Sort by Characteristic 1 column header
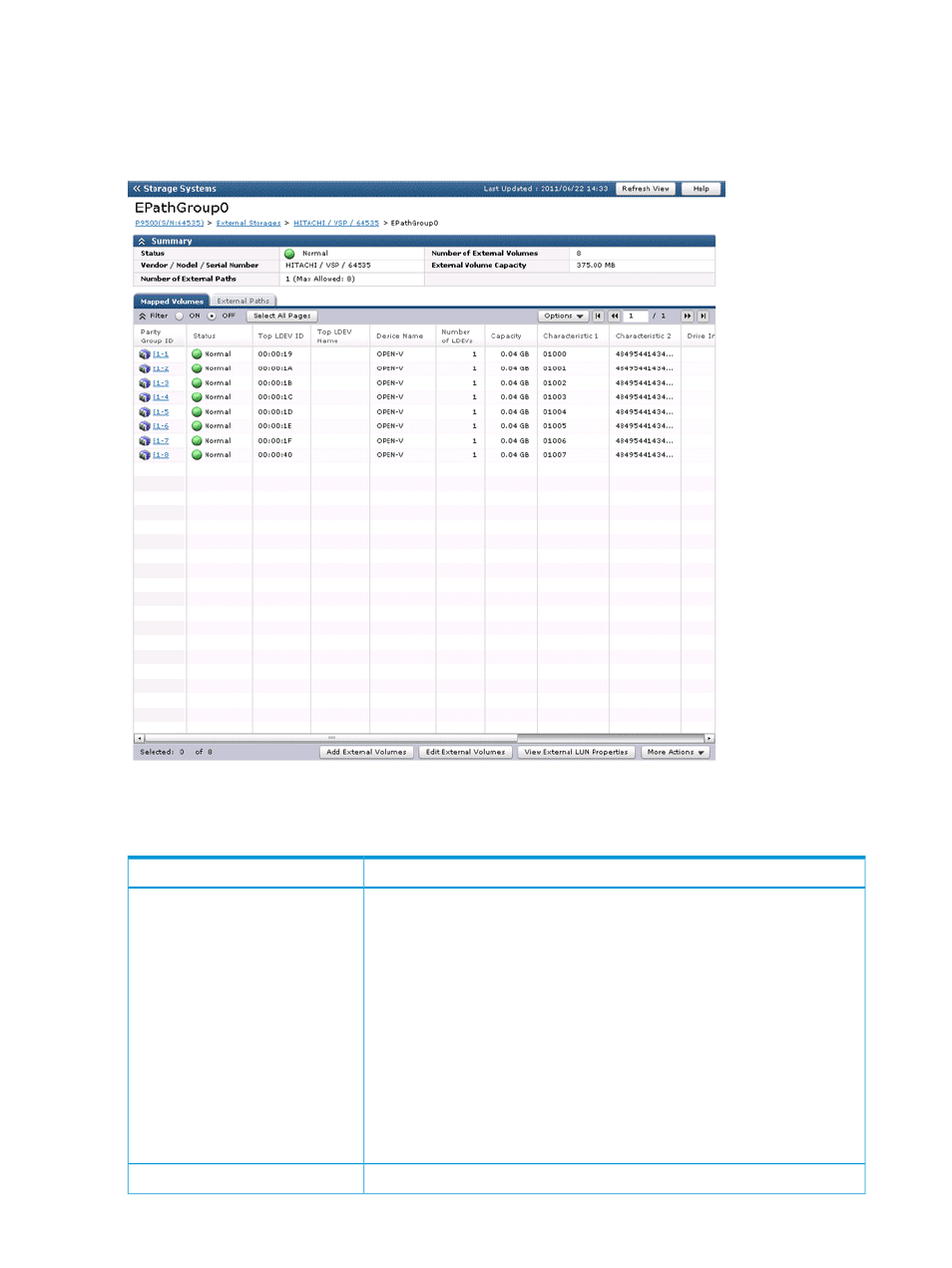The image size is (952, 1268). [573, 336]
